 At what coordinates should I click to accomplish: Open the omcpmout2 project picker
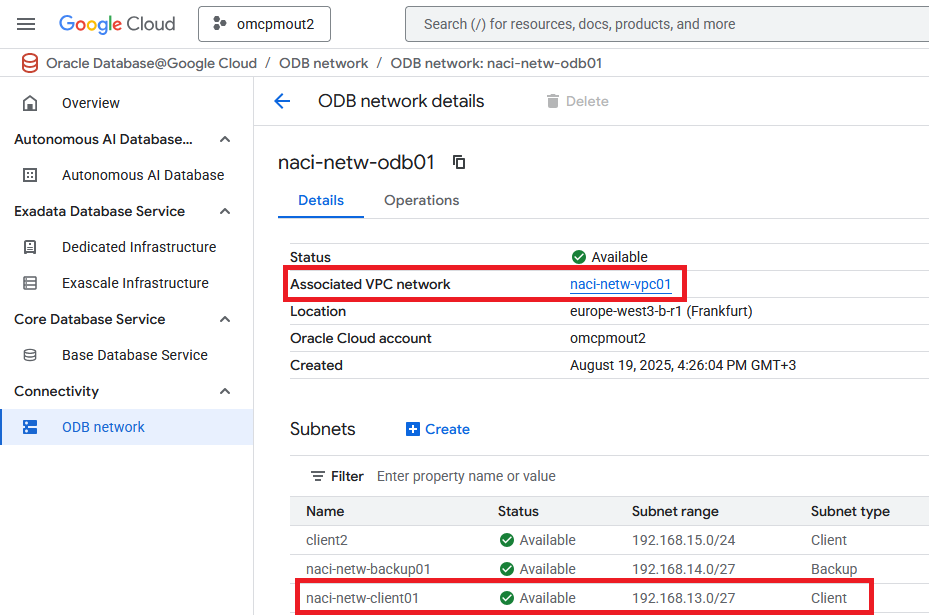pos(264,24)
